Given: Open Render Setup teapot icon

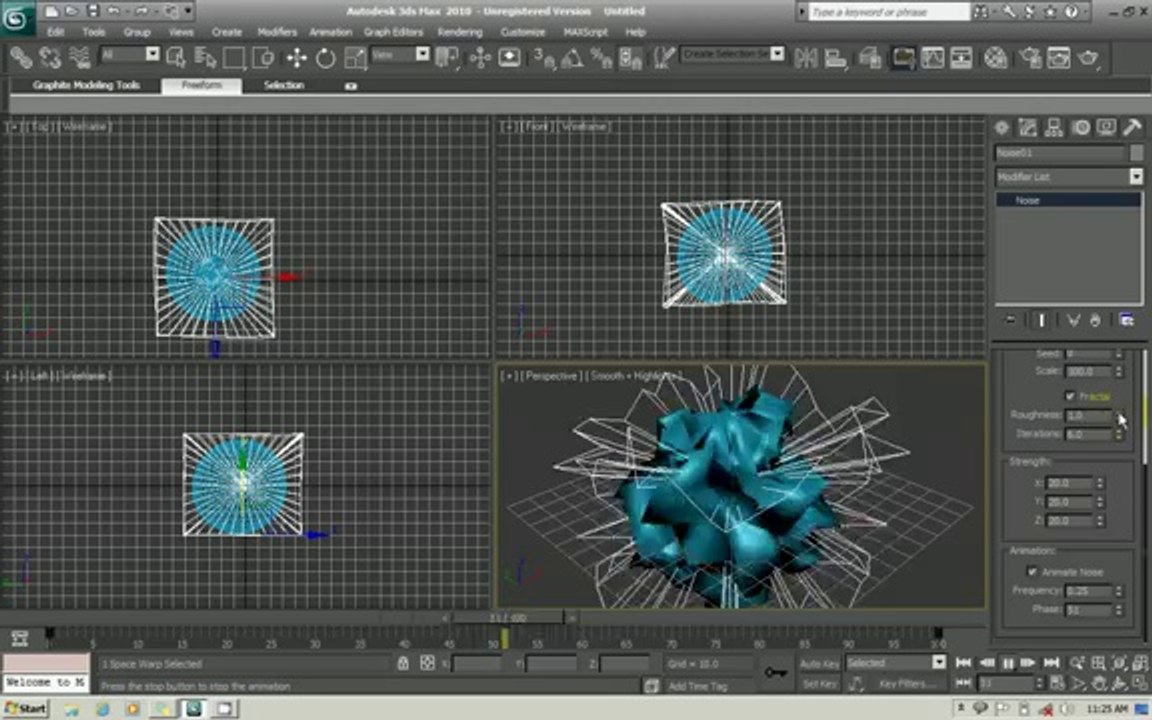Looking at the screenshot, I should coord(1030,57).
